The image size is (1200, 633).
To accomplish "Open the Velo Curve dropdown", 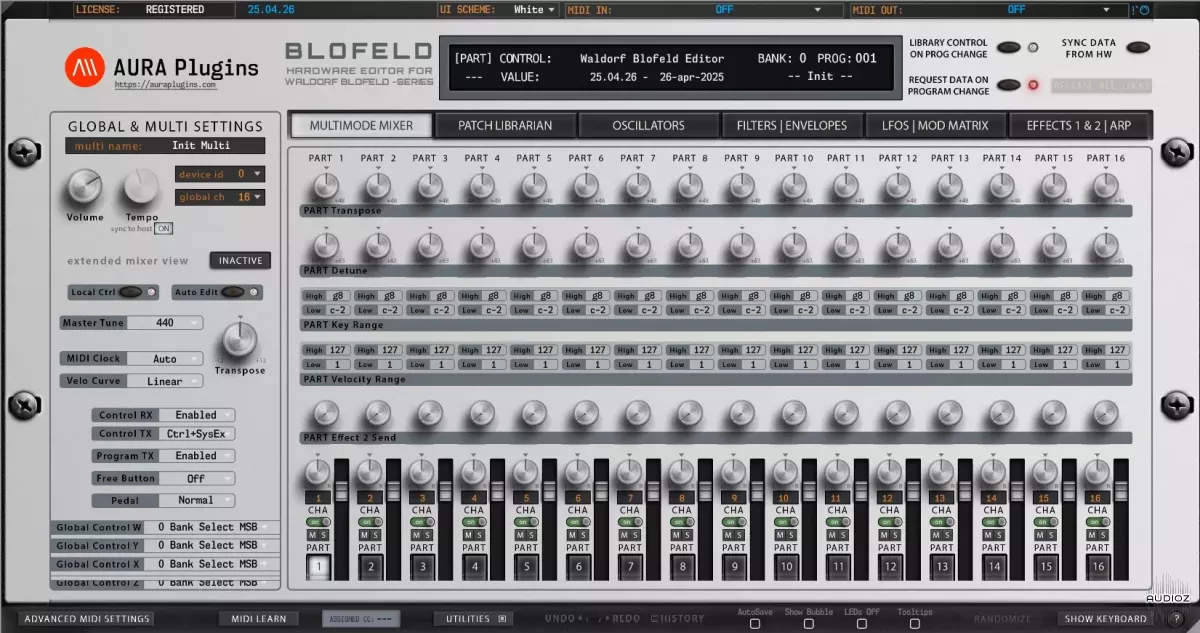I will [164, 381].
